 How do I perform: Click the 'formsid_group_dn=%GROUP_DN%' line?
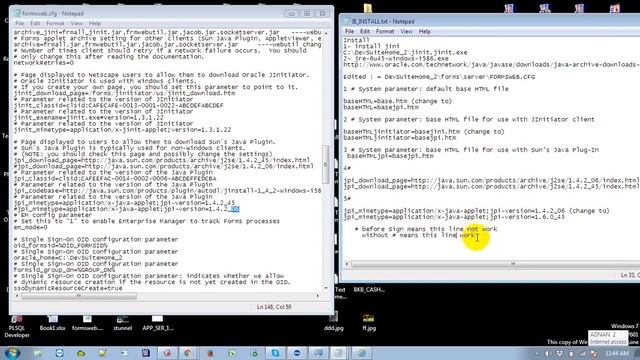pos(64,270)
